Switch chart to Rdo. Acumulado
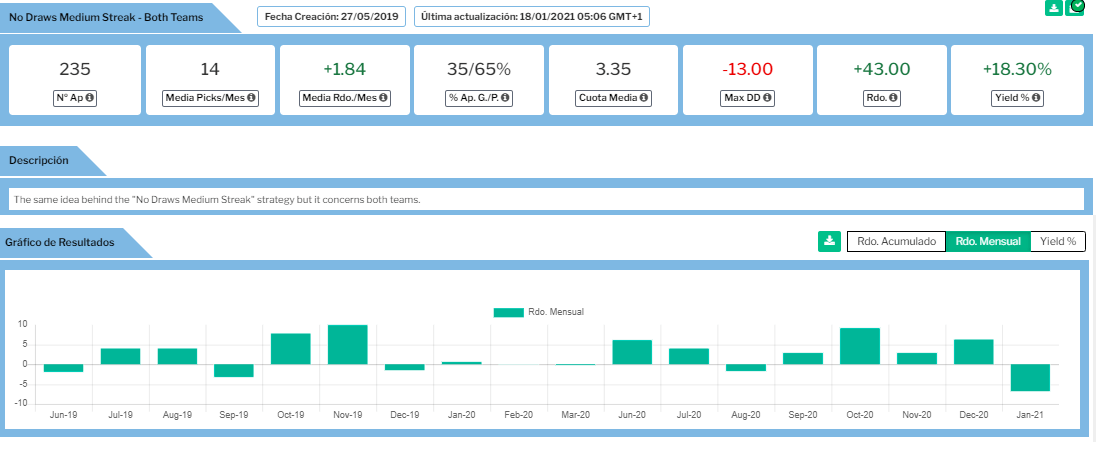Image resolution: width=1096 pixels, height=452 pixels. click(x=895, y=241)
